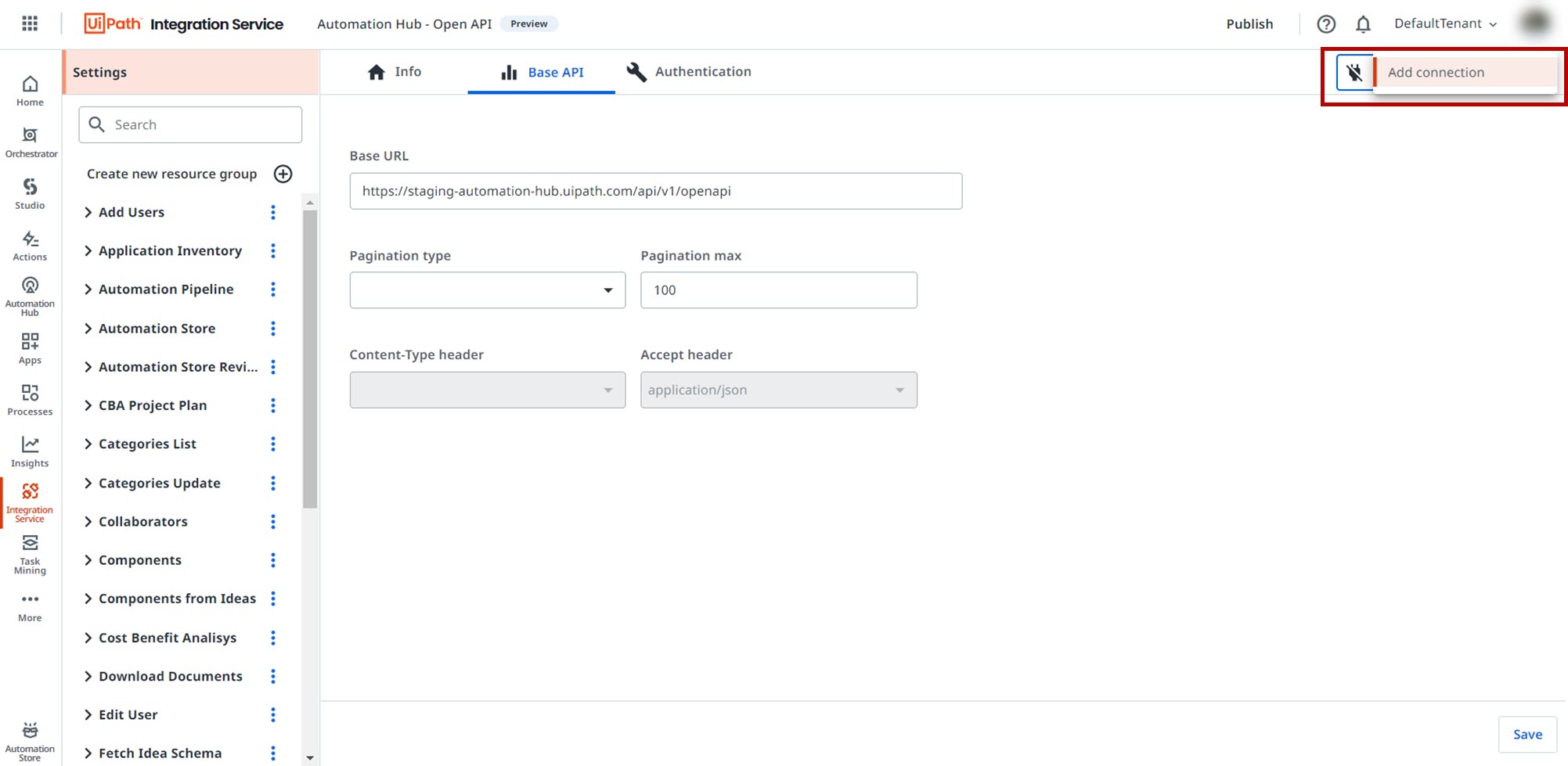The image size is (1568, 766).
Task: Open the Content-Type header dropdown
Action: [488, 390]
